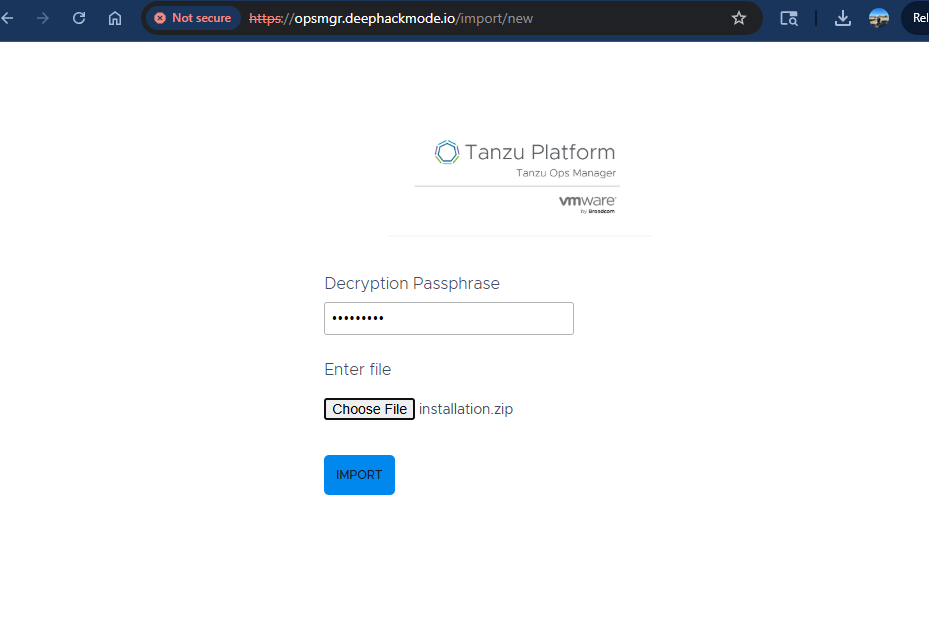Open the tab search icon
The width and height of the screenshot is (929, 617).
[x=789, y=18]
